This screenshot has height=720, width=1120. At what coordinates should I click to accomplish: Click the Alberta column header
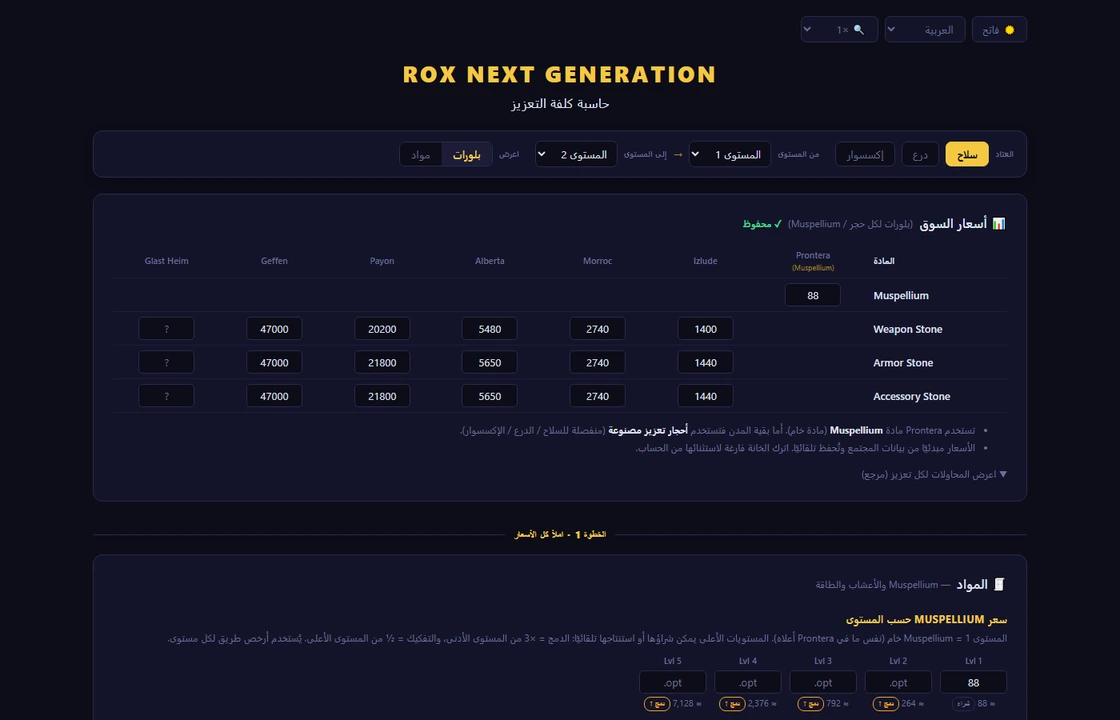489,261
